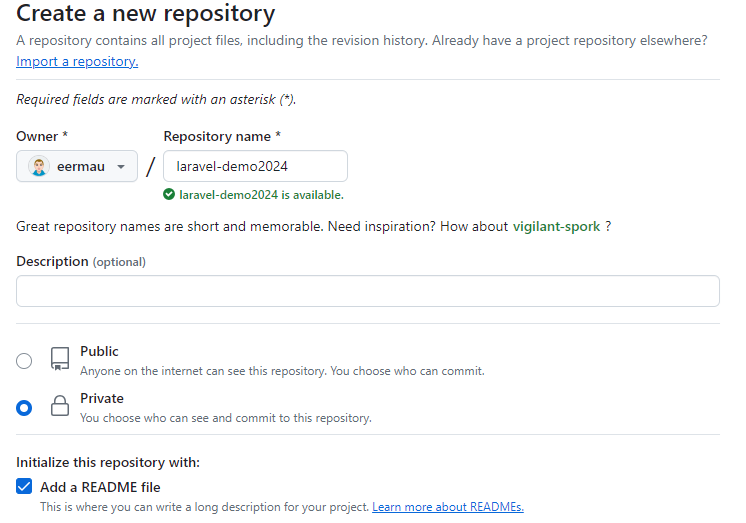Click the Add a README file label
746x523 pixels.
(x=100, y=487)
